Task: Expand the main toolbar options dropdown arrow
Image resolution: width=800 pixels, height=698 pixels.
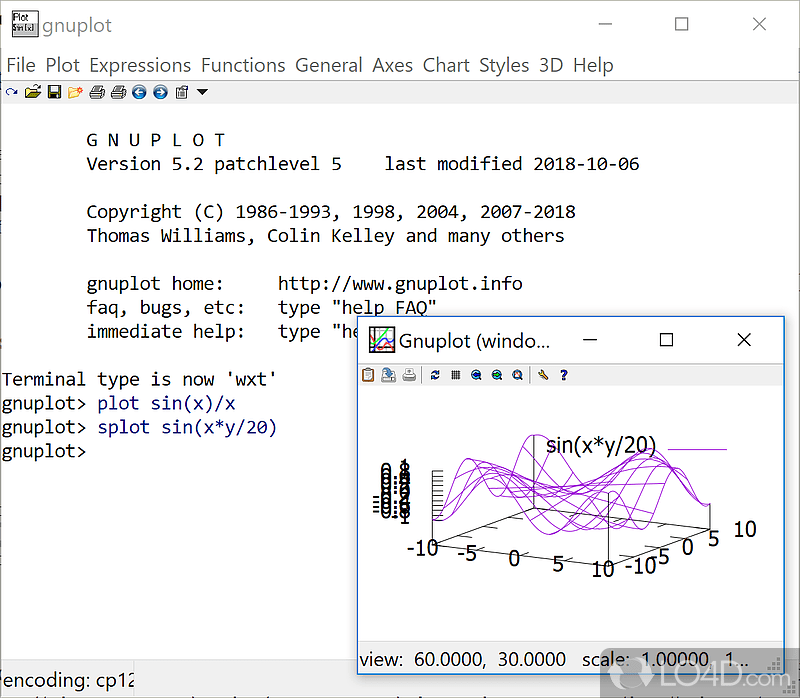Action: tap(203, 92)
